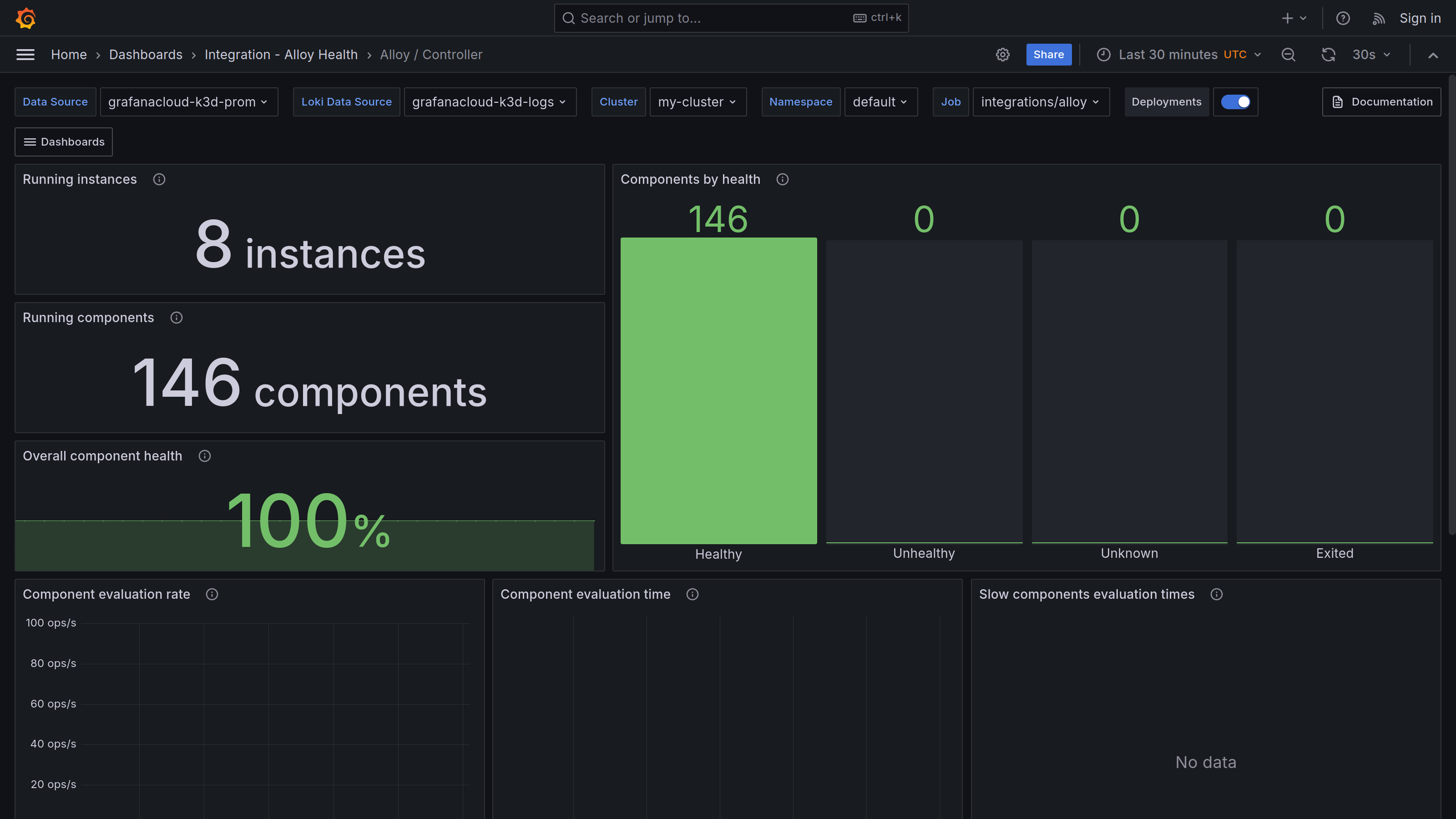Show info tooltip for Slow components evaluation times
Image resolution: width=1456 pixels, height=819 pixels.
pyautogui.click(x=1217, y=594)
